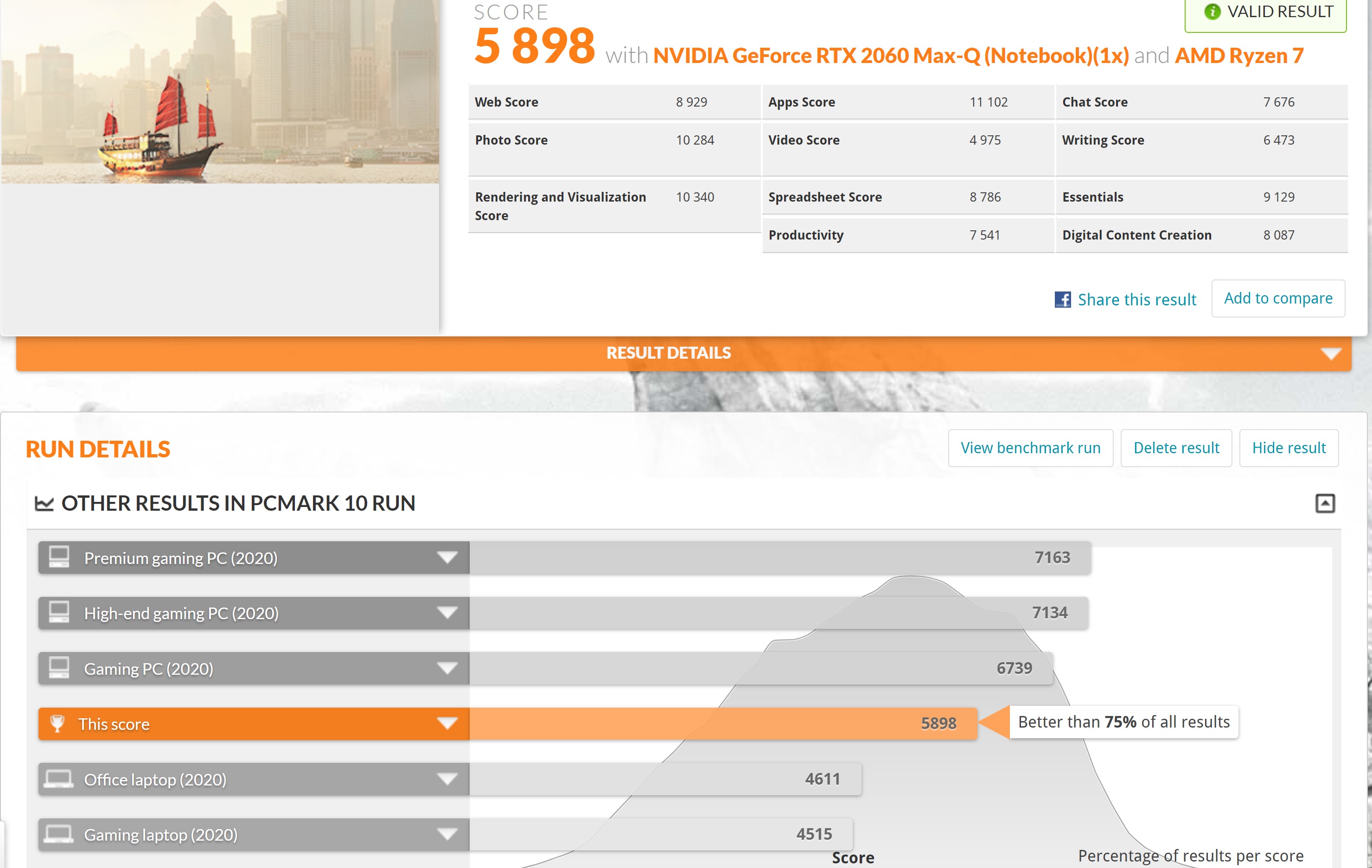Collapse the Other Results panel using the corner icon
The height and width of the screenshot is (868, 1372).
1325,503
